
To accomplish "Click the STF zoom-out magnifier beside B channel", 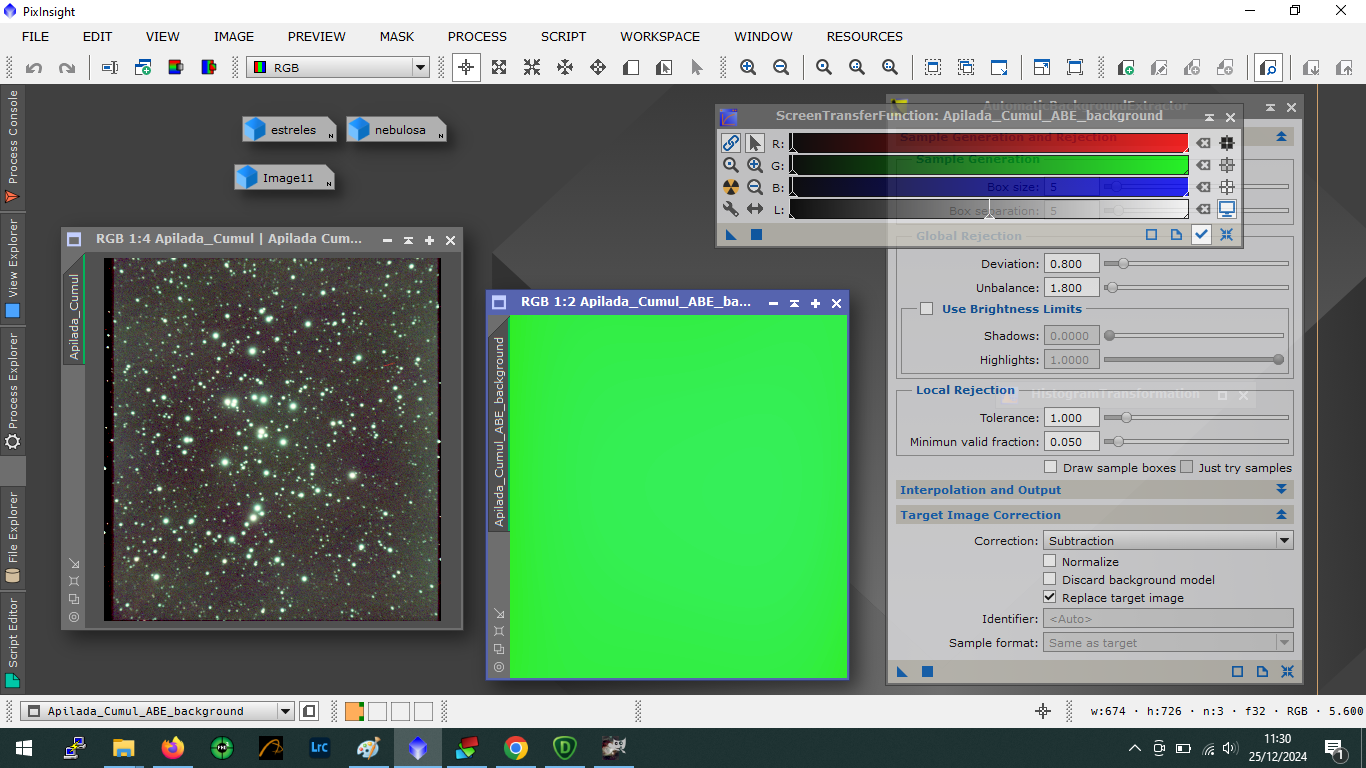I will point(755,187).
